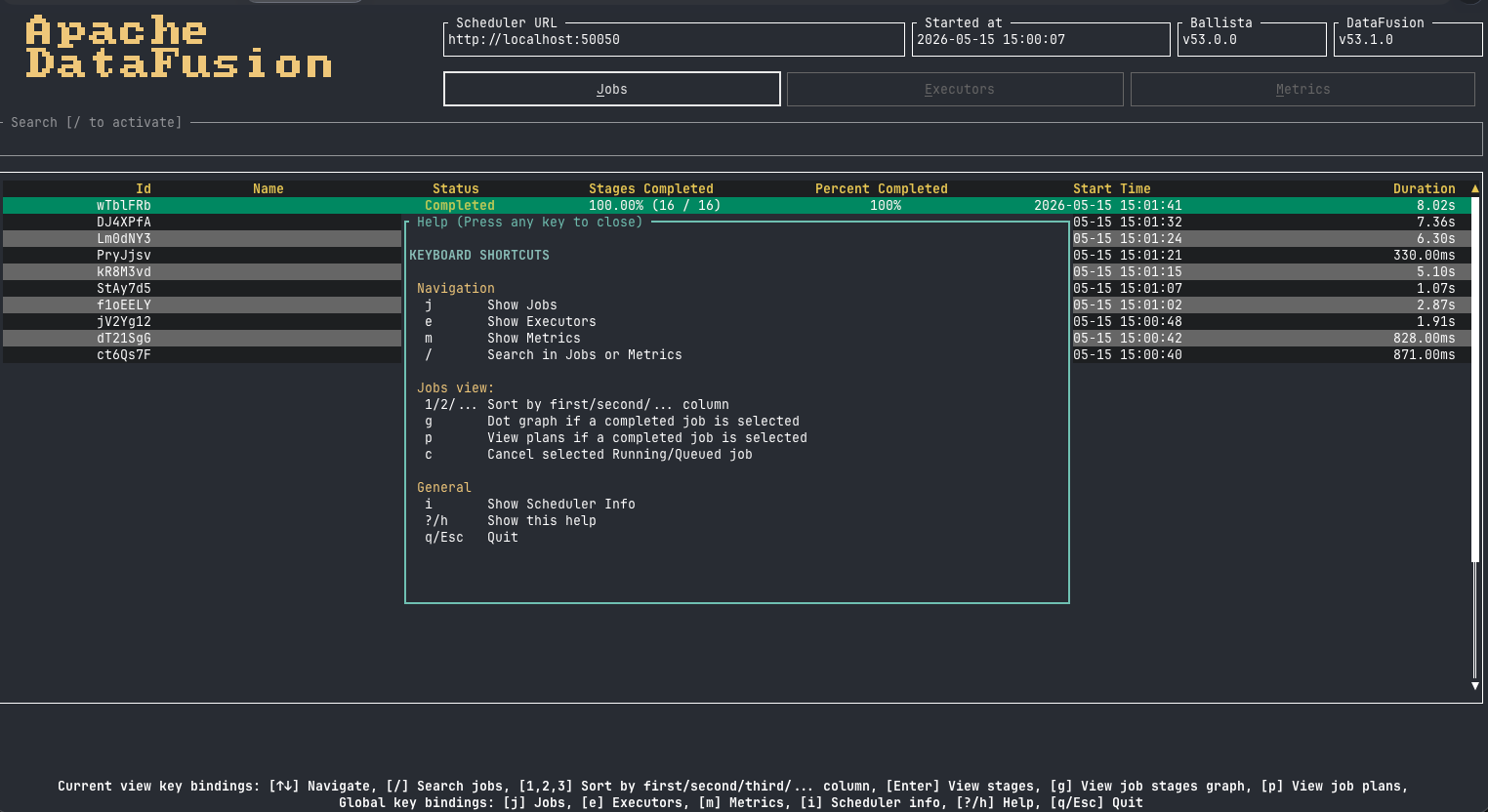Click the 330.00ms duration value
1488x812 pixels.
coord(1425,255)
